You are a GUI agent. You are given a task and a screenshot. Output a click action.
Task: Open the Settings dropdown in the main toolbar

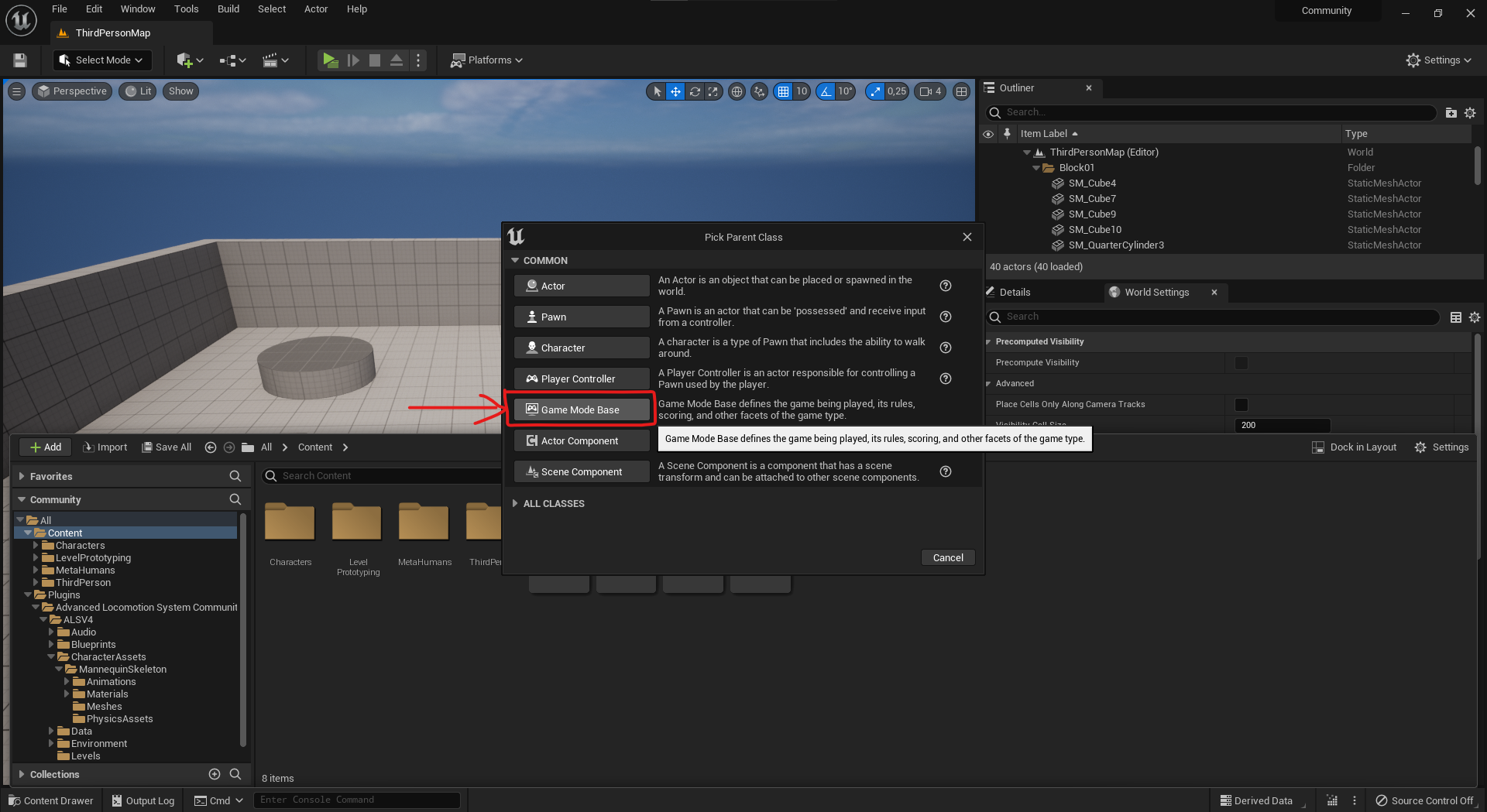tap(1439, 60)
